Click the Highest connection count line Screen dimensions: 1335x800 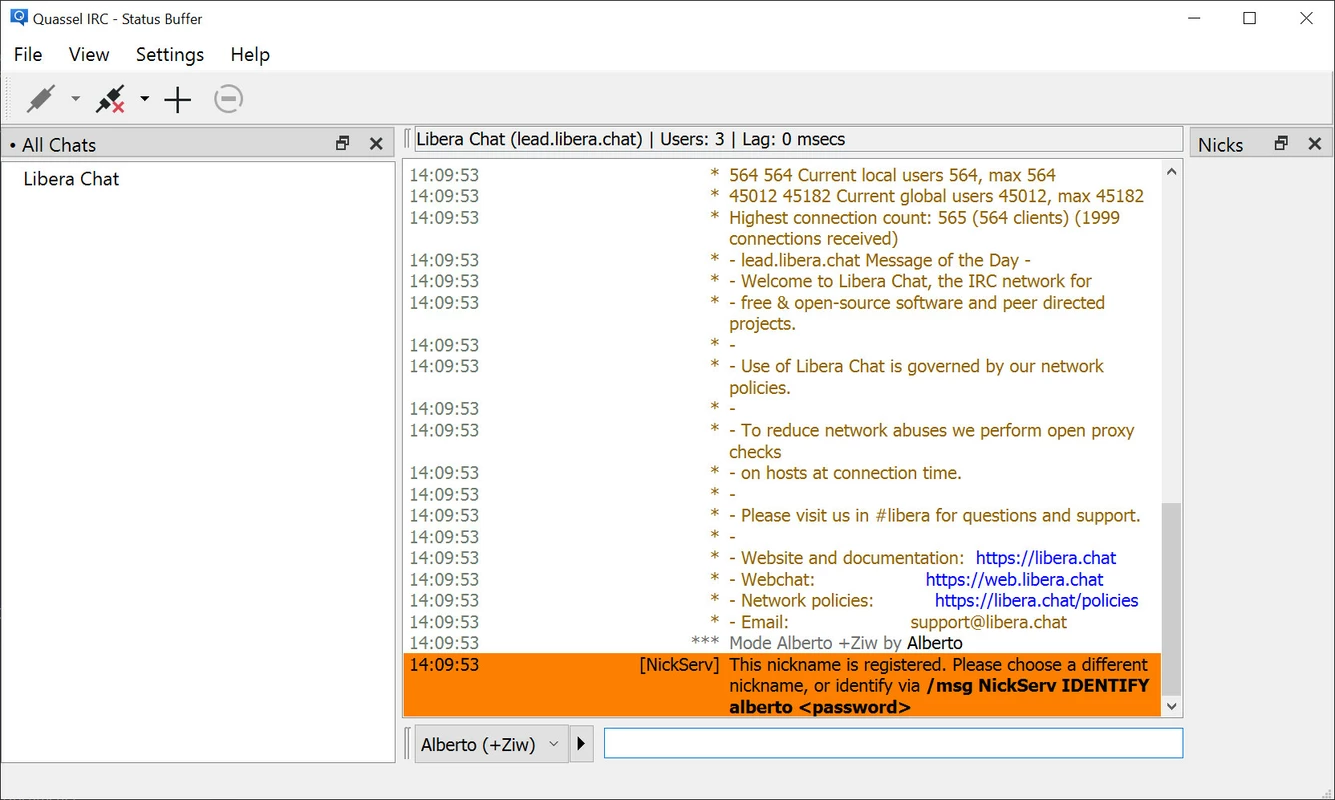[925, 228]
